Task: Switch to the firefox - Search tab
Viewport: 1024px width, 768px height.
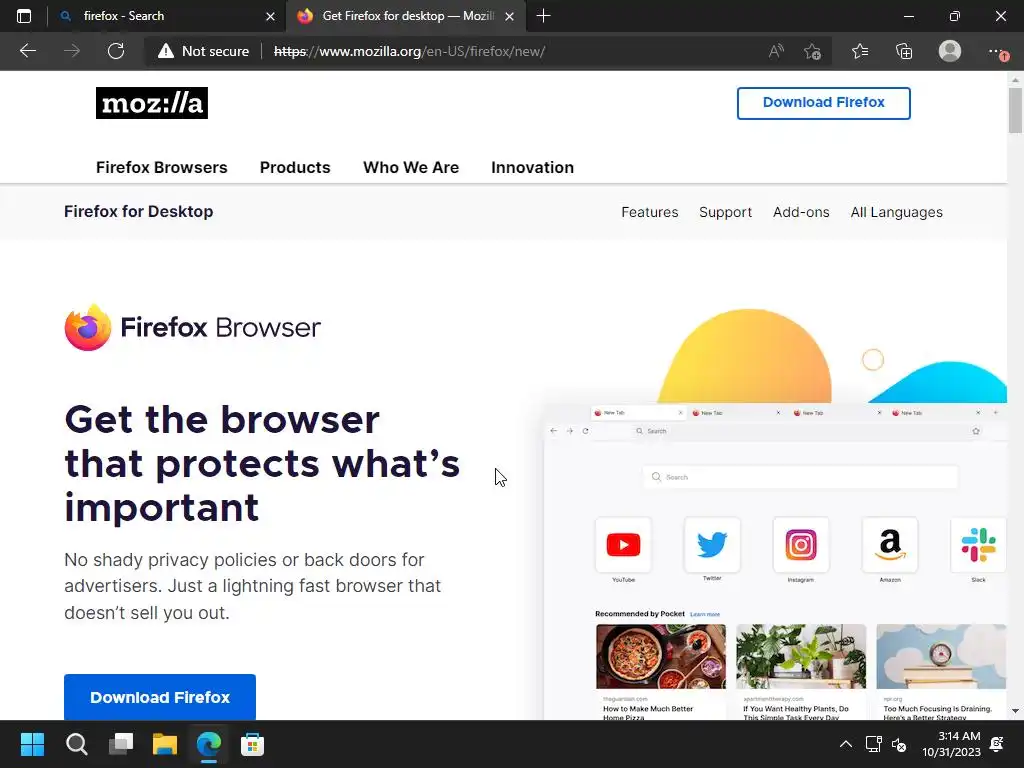Action: pyautogui.click(x=167, y=16)
